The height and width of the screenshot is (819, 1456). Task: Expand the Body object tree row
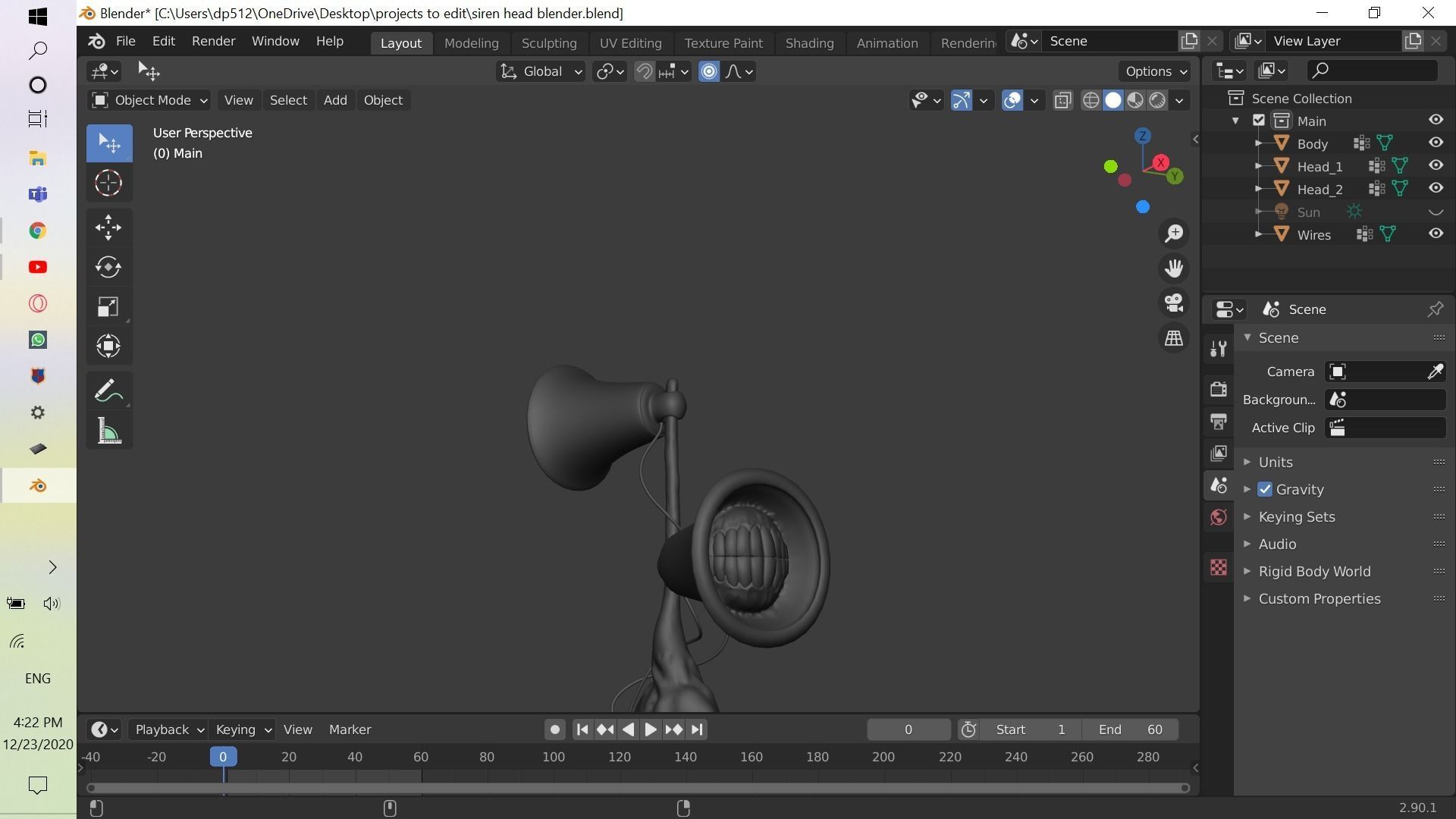click(x=1258, y=143)
